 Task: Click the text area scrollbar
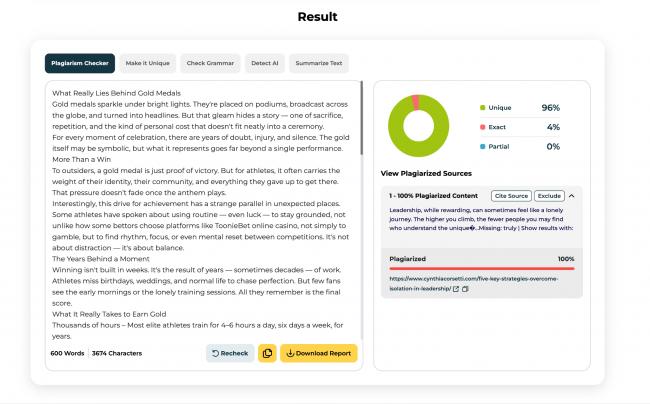[361, 118]
